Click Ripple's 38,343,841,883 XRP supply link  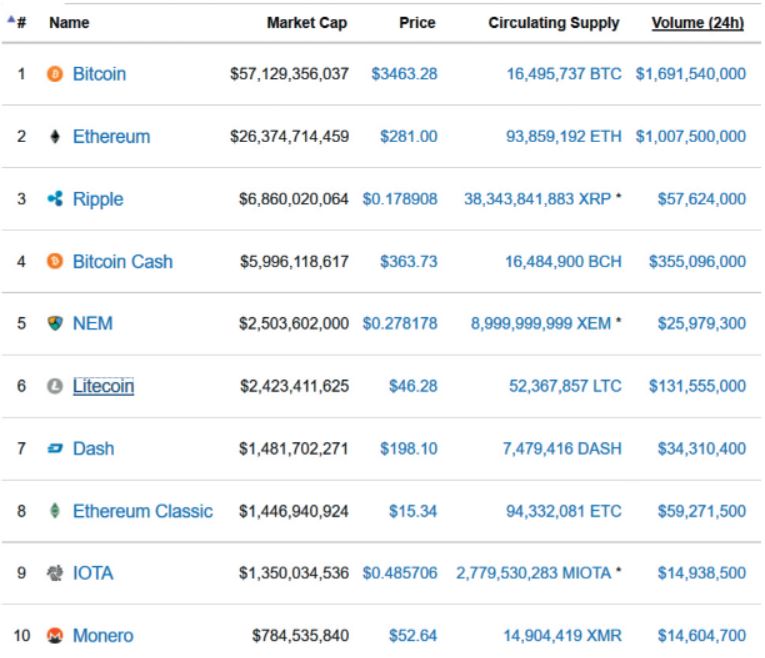[x=538, y=199]
